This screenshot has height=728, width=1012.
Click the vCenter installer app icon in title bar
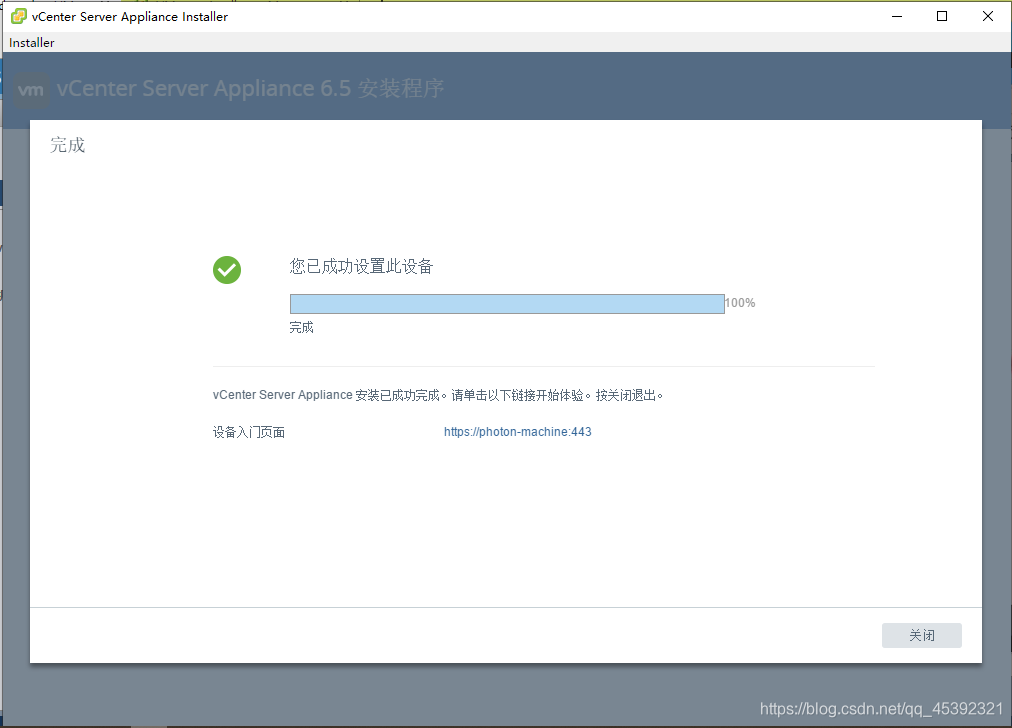(19, 16)
